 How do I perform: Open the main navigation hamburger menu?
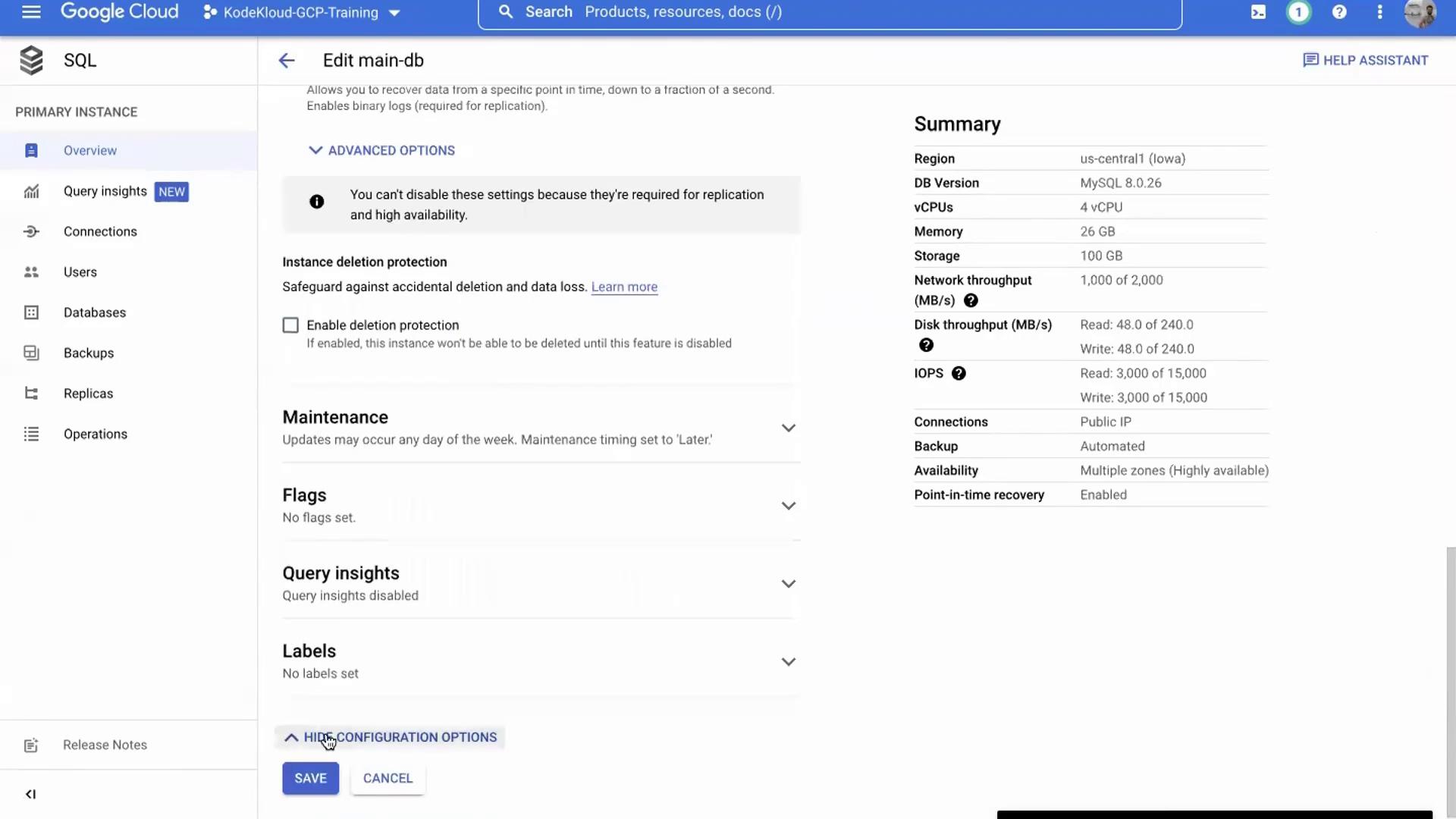point(31,12)
